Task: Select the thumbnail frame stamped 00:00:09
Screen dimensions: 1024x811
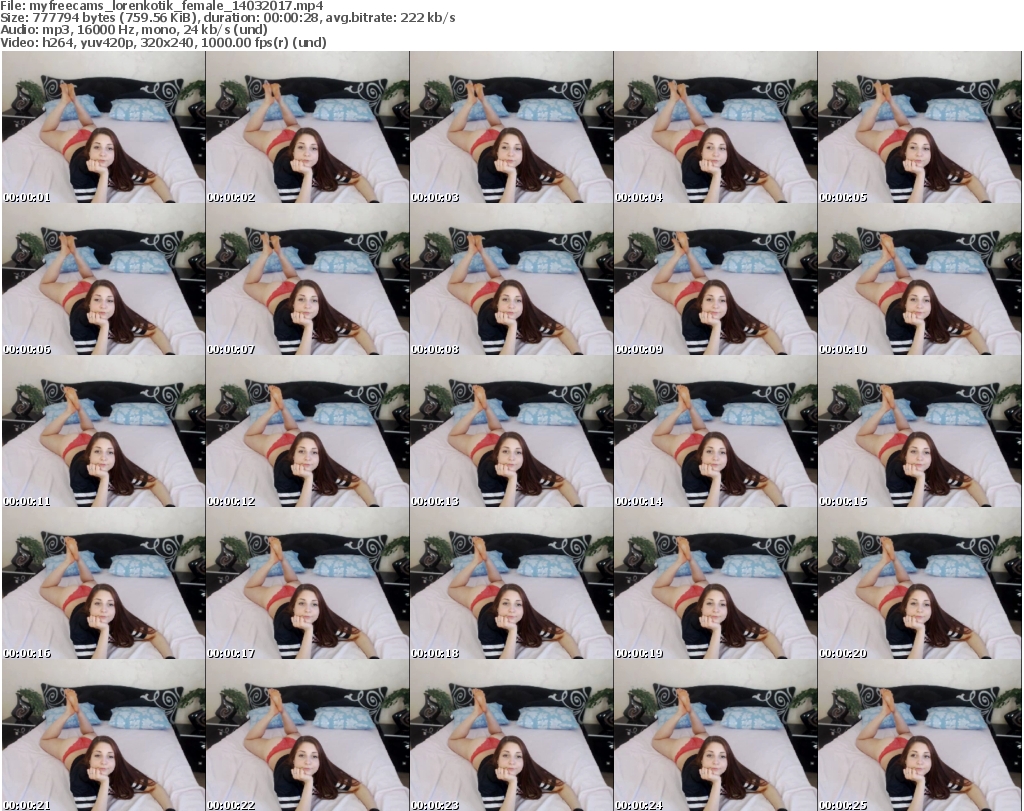Action: click(716, 279)
